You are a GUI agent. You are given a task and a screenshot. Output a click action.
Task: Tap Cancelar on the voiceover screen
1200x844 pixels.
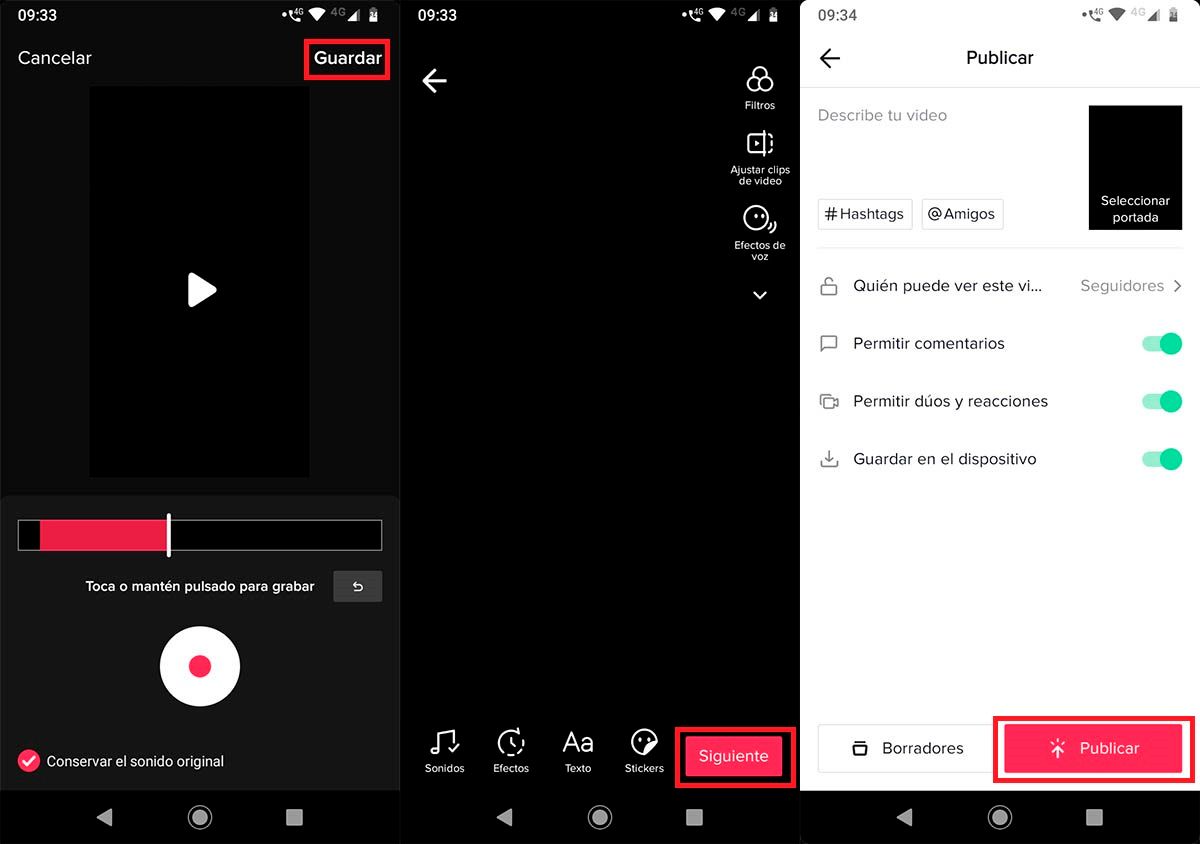55,58
